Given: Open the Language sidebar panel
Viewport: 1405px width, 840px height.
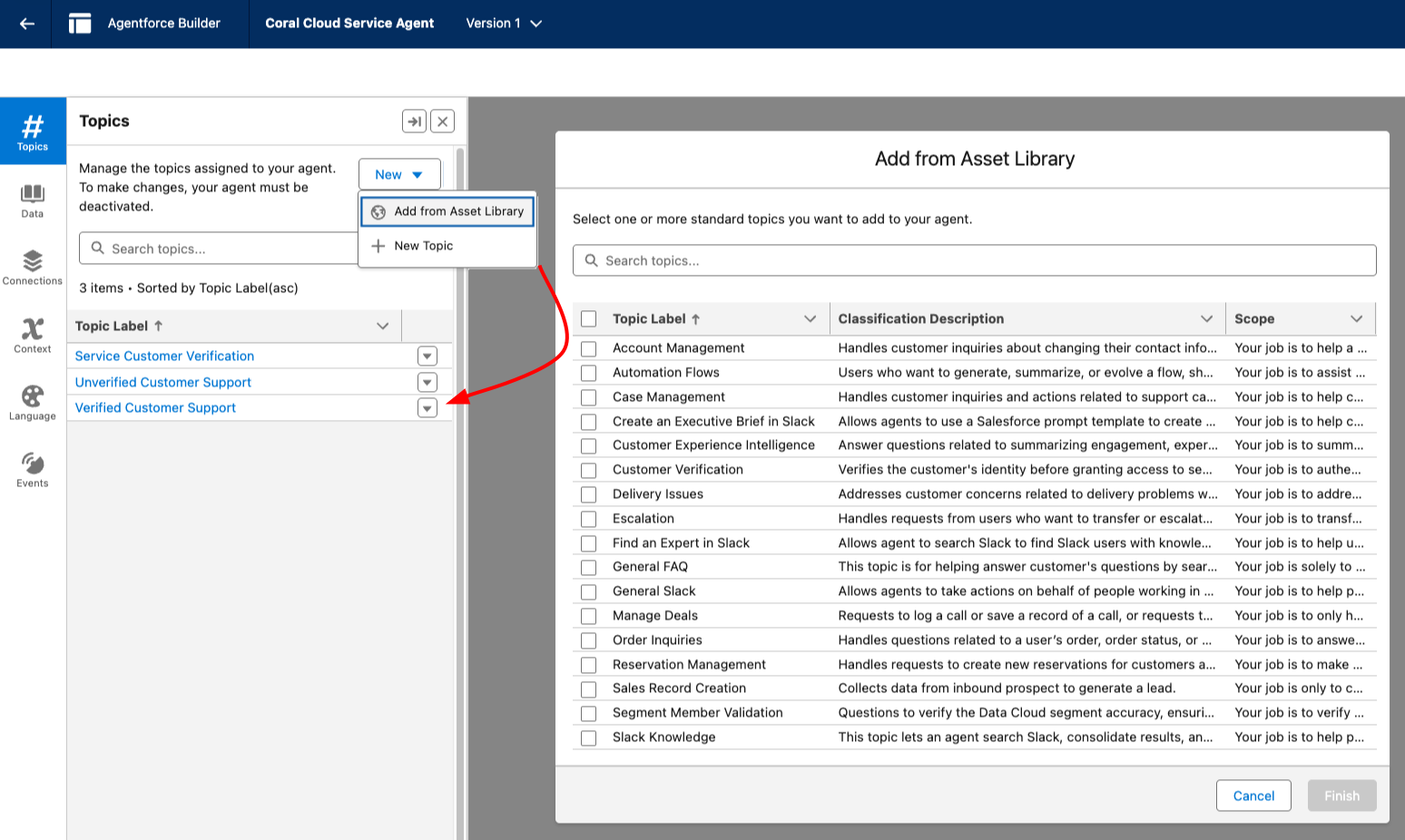Looking at the screenshot, I should (33, 403).
